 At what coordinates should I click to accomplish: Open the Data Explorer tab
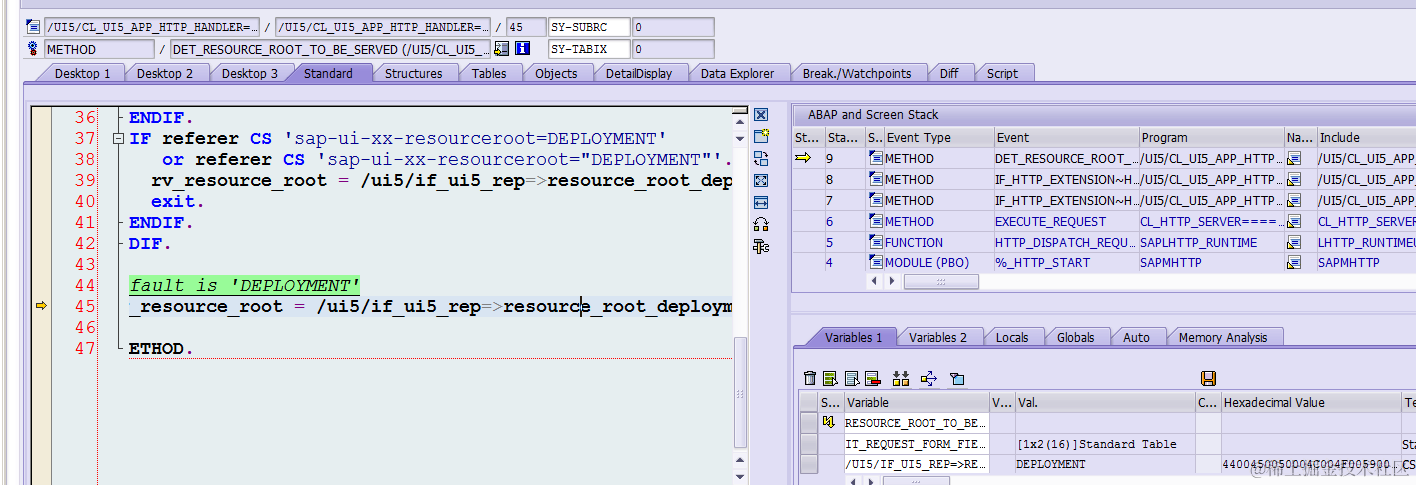click(737, 73)
